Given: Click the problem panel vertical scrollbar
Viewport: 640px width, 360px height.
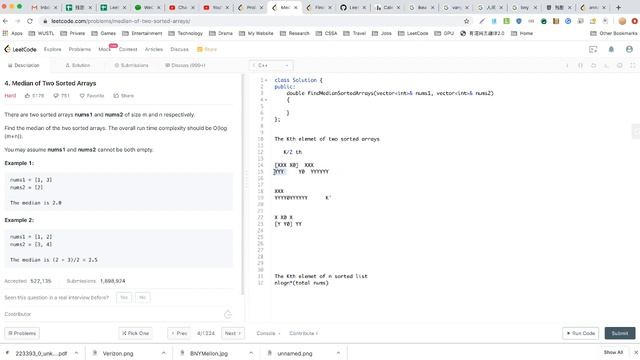Looking at the screenshot, I should pos(243,184).
